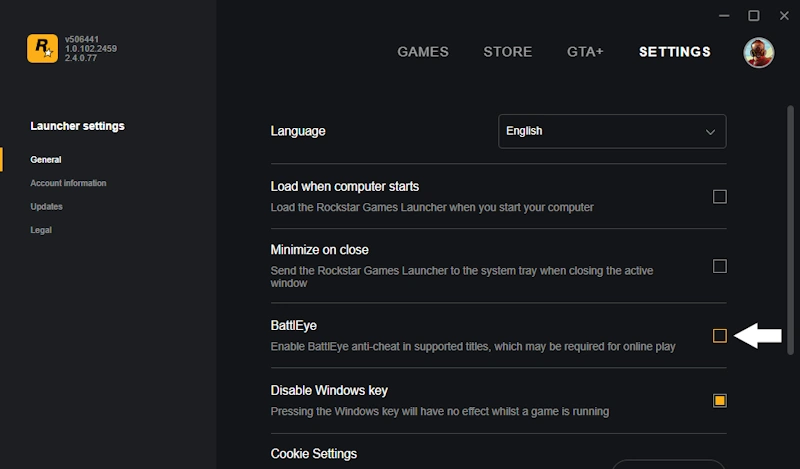Screen dimensions: 800x469
Task: Open the Legal settings section
Action: [x=41, y=230]
